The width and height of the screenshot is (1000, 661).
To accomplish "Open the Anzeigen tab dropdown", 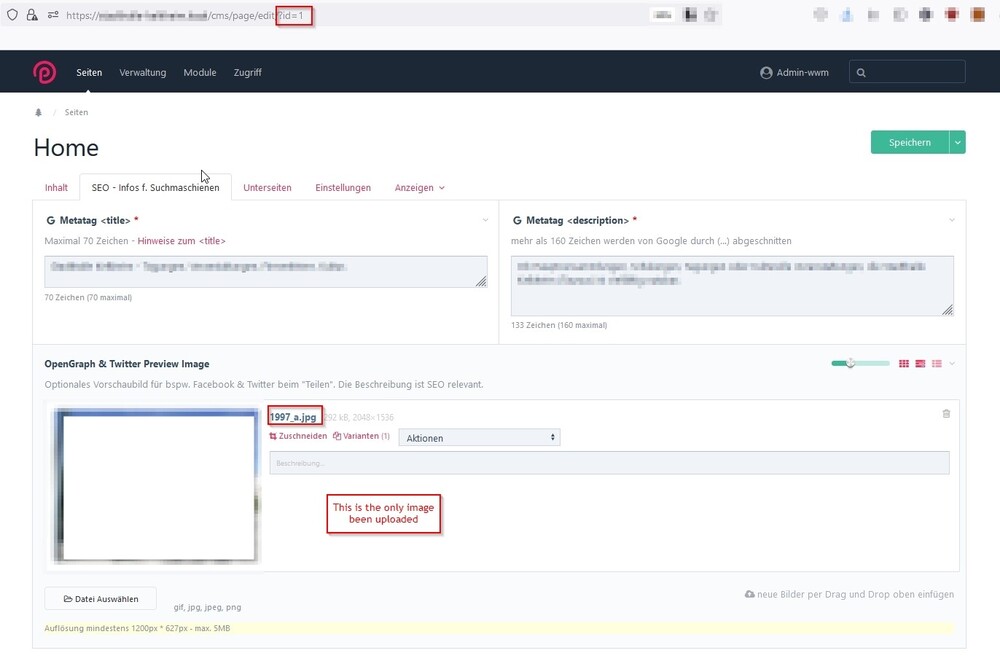I will 419,188.
